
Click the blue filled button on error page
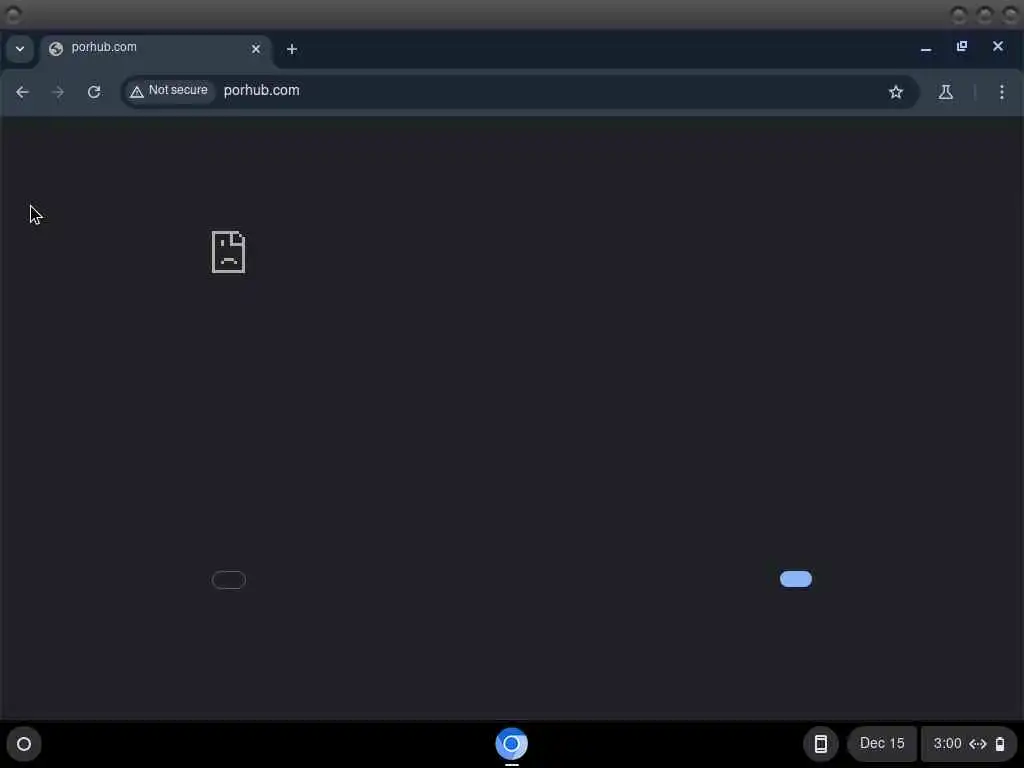(x=795, y=579)
